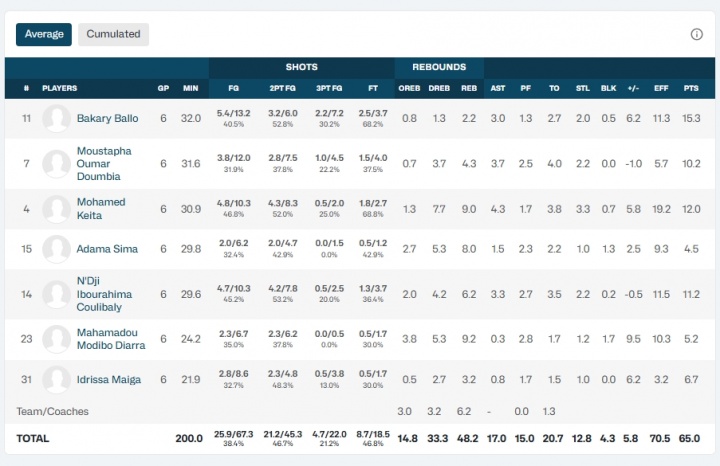Click Adama Sima's avatar image

click(56, 249)
